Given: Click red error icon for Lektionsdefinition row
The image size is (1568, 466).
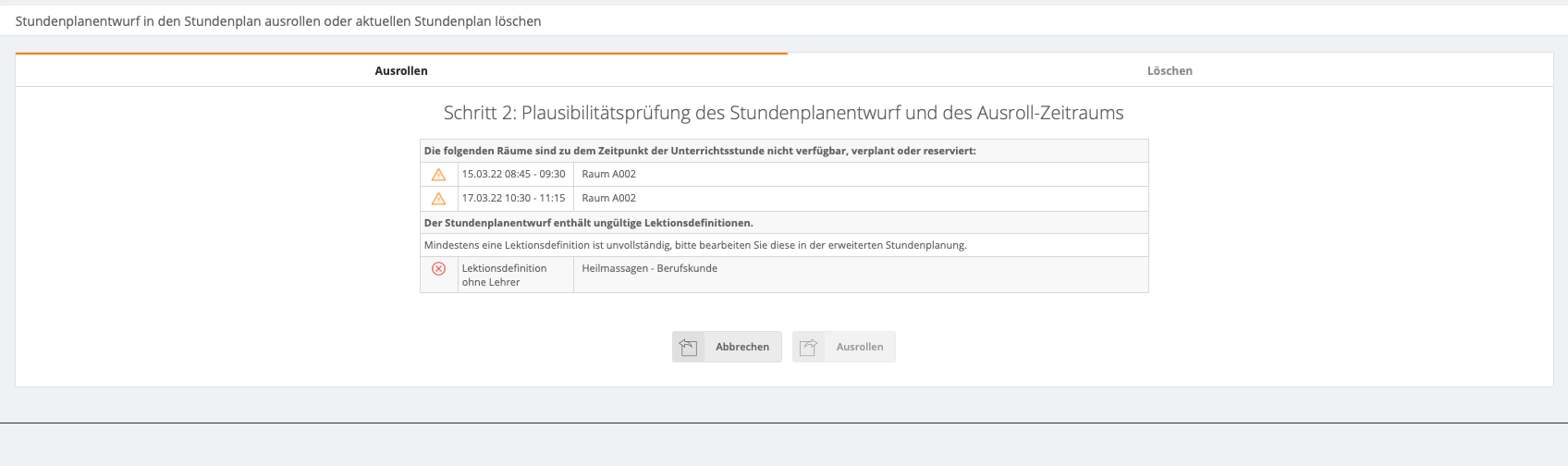Looking at the screenshot, I should tap(439, 268).
